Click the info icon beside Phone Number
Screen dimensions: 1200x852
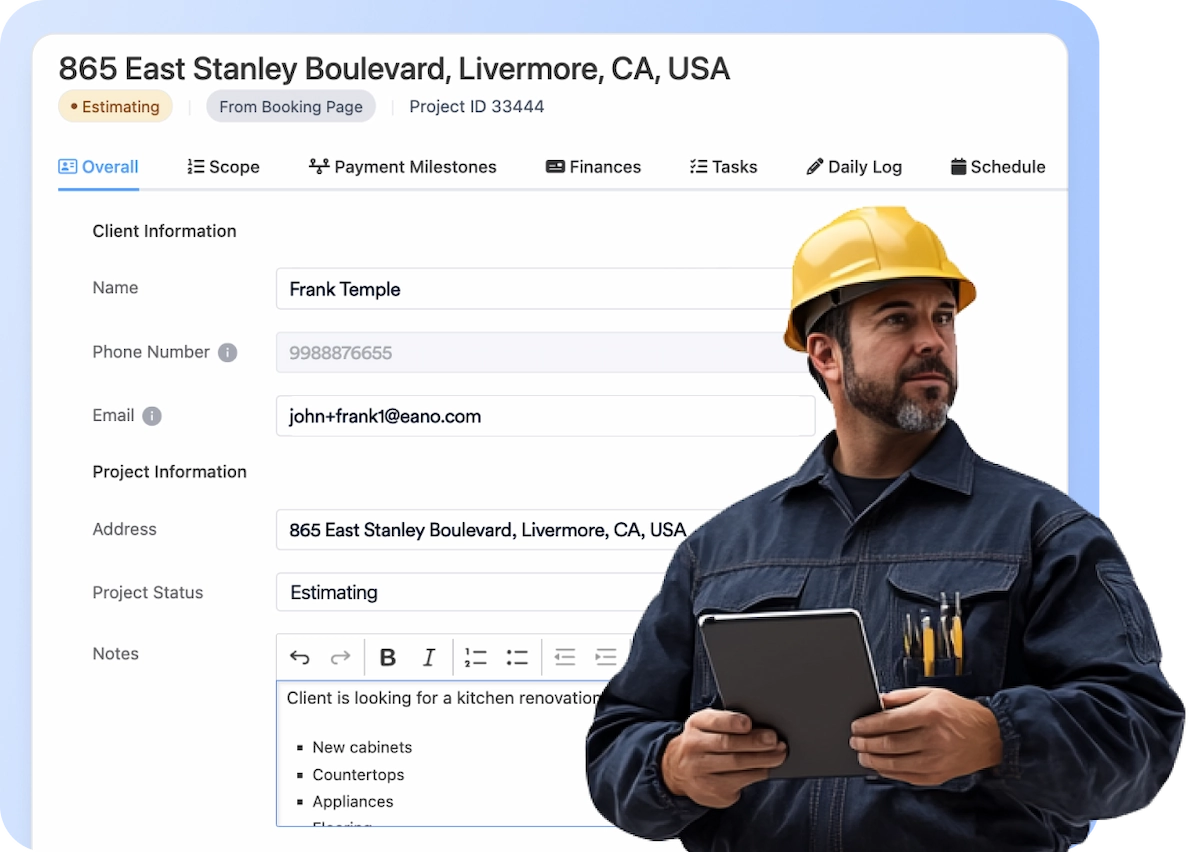point(228,353)
